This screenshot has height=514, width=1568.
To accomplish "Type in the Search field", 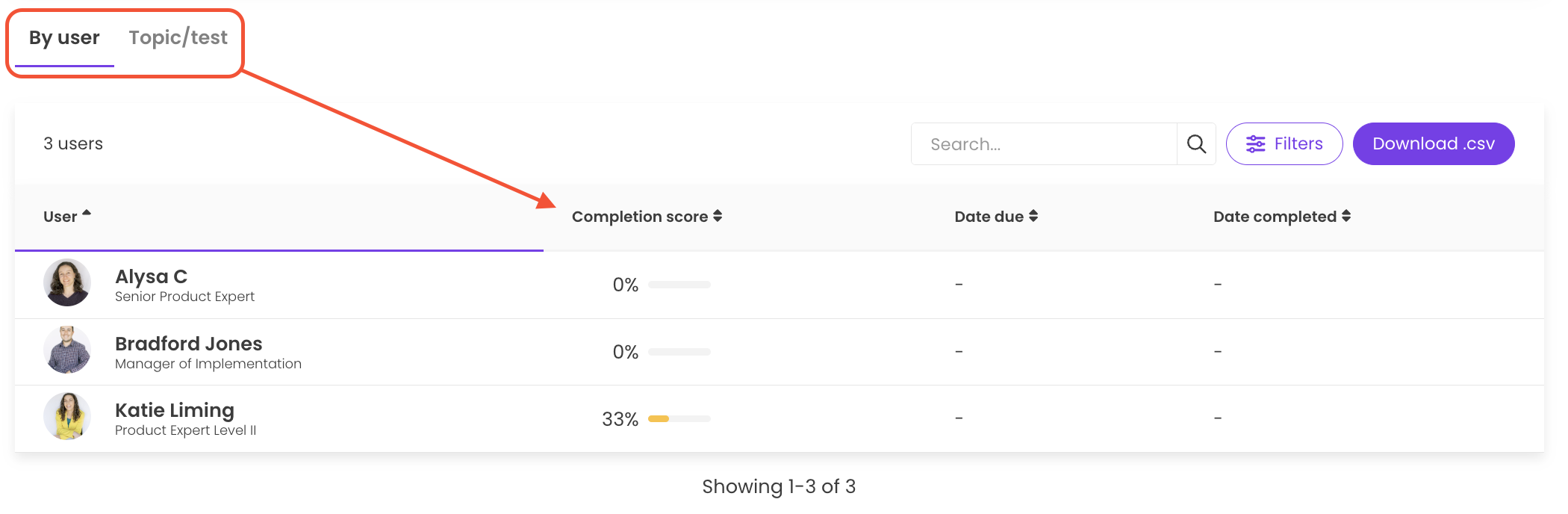I will coord(1044,144).
